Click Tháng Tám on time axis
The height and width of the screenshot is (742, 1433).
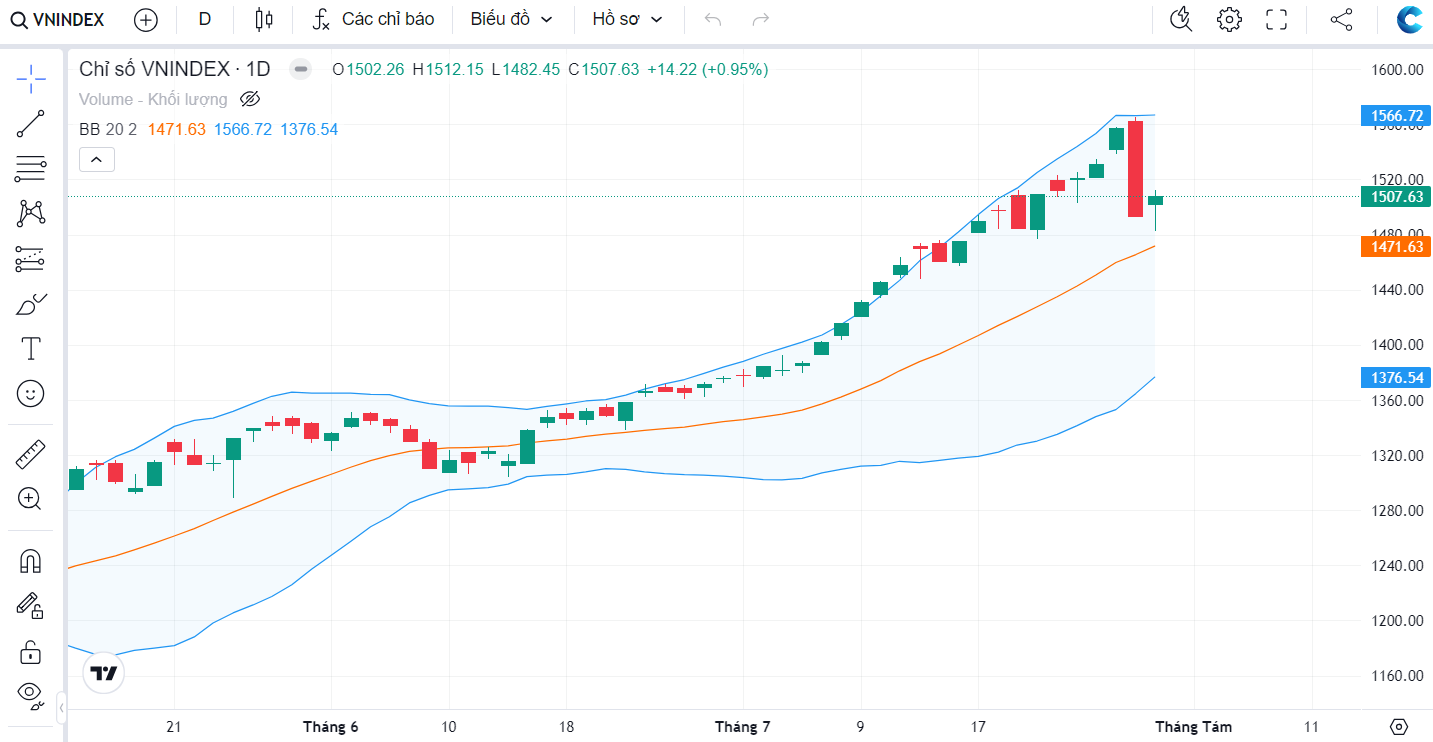coord(1194,727)
